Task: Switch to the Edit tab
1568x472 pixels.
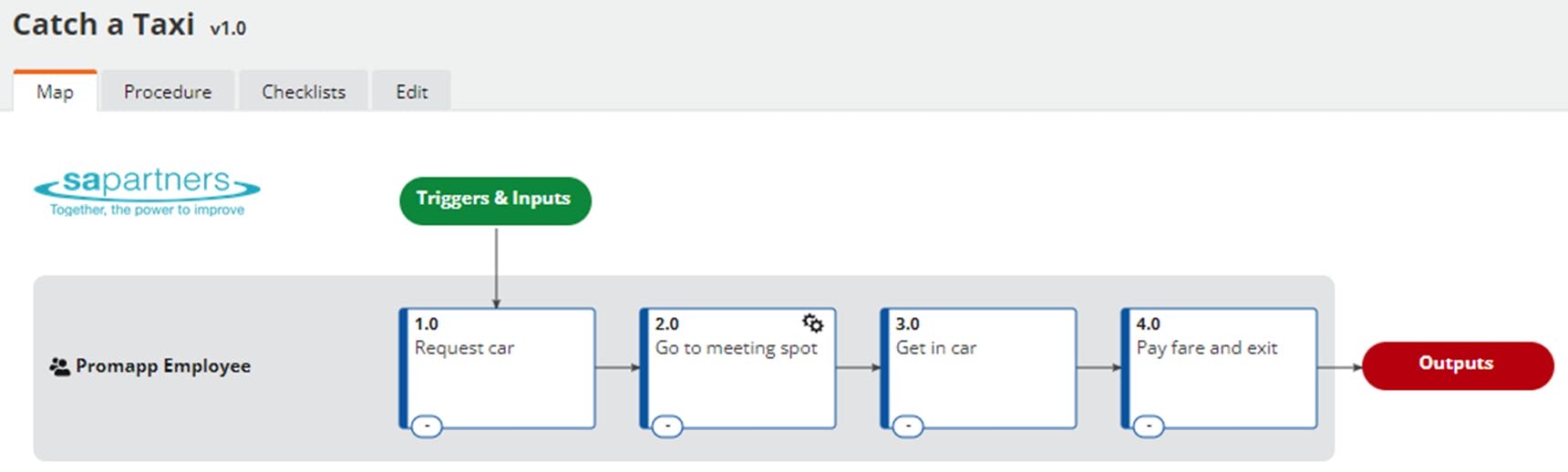Action: [x=411, y=92]
